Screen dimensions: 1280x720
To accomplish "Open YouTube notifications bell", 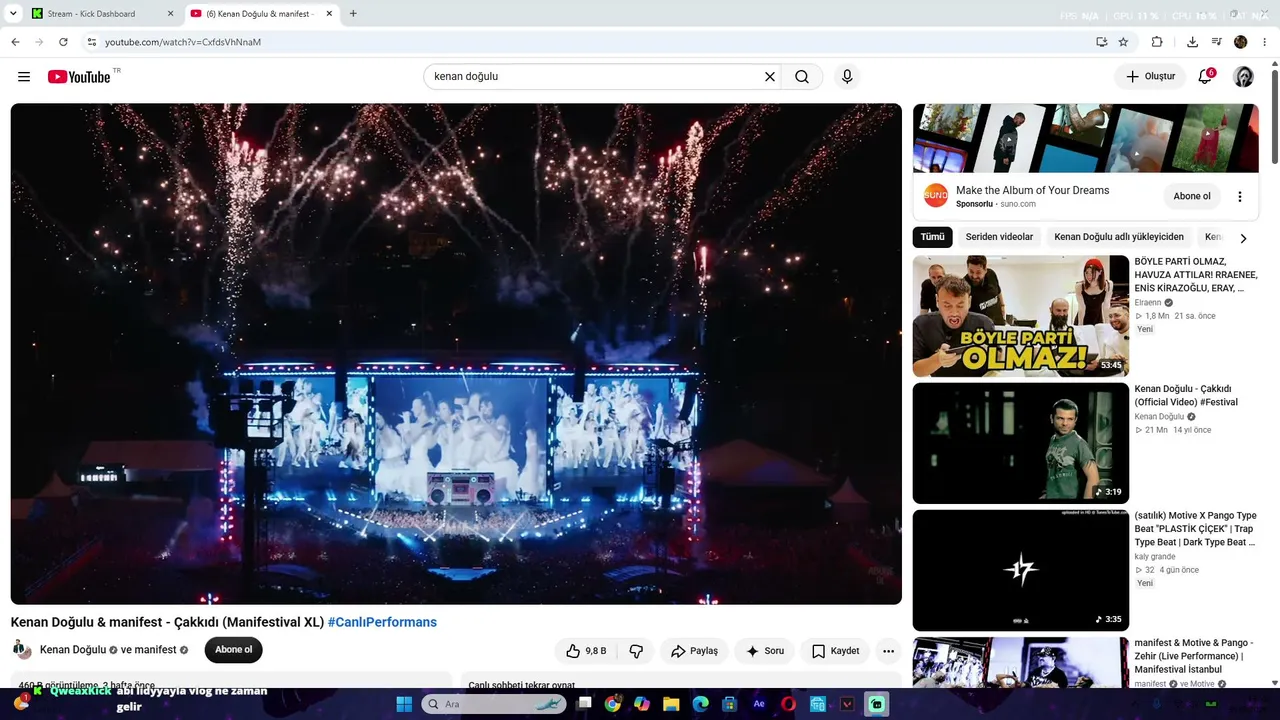I will (1206, 77).
